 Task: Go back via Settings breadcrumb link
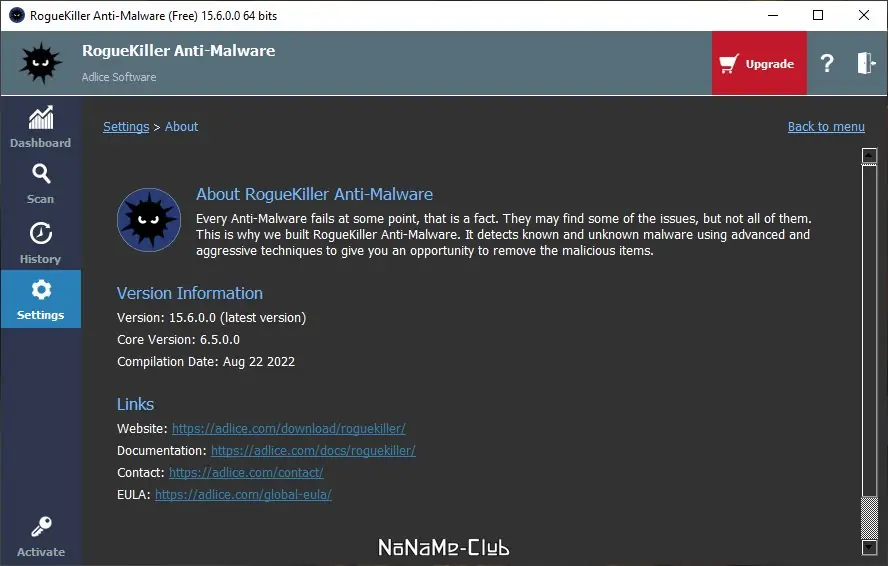coord(126,126)
